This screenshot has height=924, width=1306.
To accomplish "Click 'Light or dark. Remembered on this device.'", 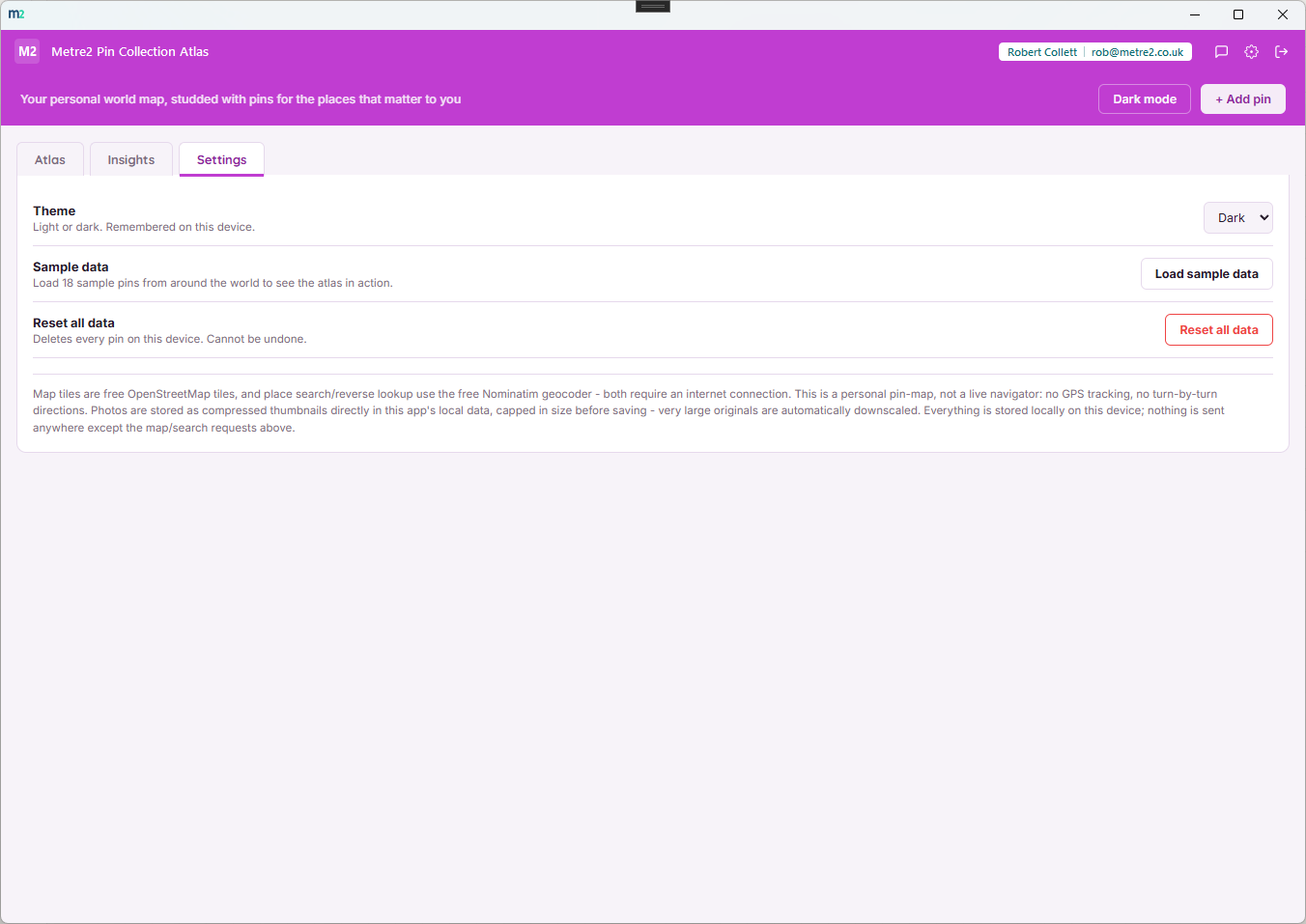I will 144,228.
